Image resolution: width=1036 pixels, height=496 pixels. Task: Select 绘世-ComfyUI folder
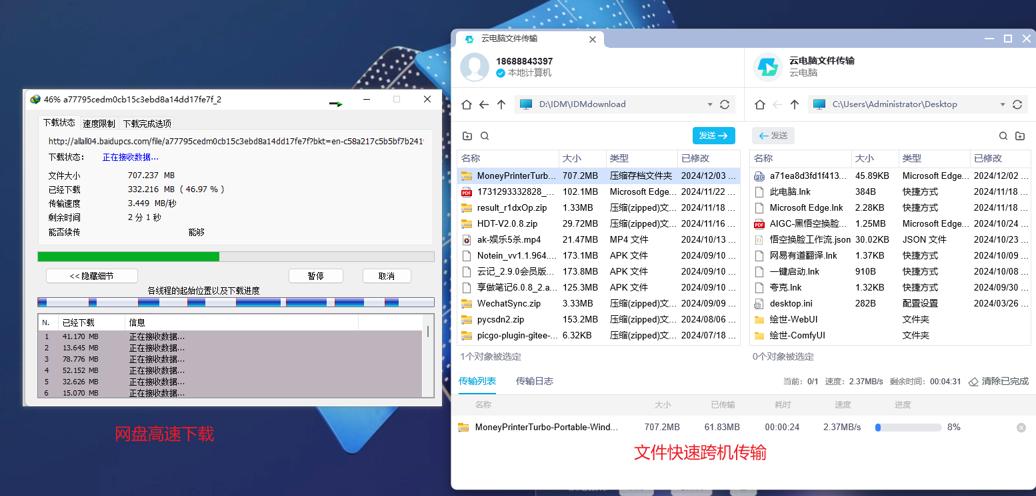889,335
